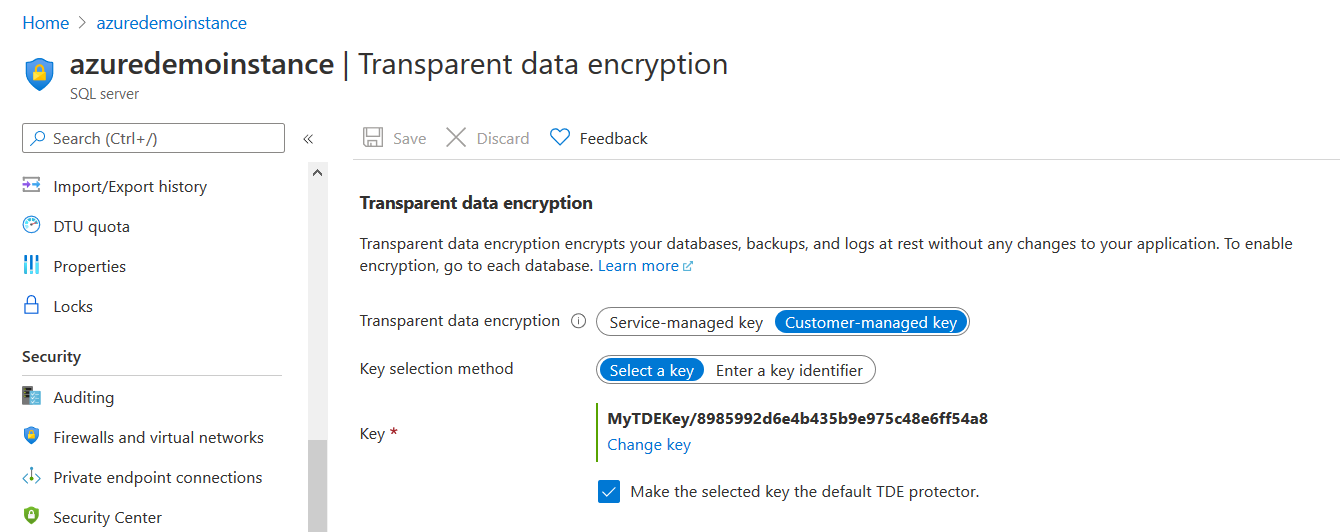Click the Import/Export history icon
This screenshot has width=1340, height=532.
pyautogui.click(x=32, y=186)
